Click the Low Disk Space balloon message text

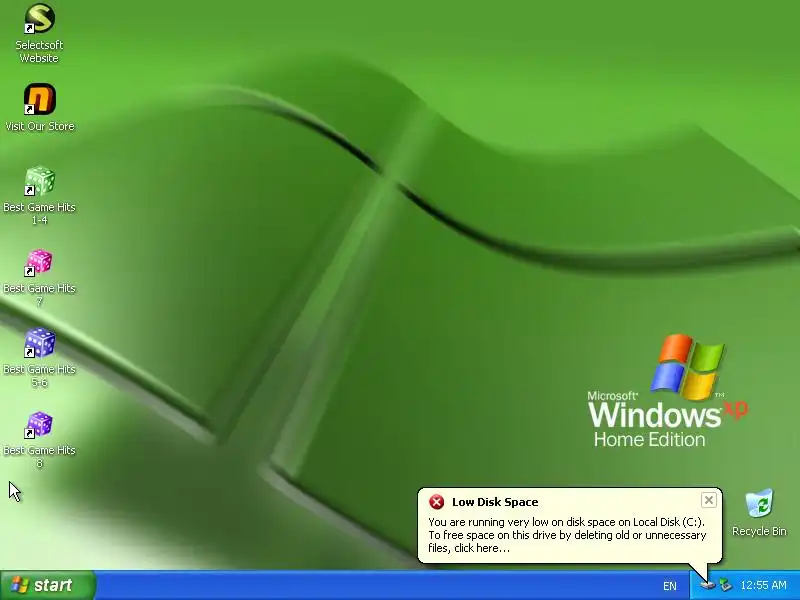567,535
